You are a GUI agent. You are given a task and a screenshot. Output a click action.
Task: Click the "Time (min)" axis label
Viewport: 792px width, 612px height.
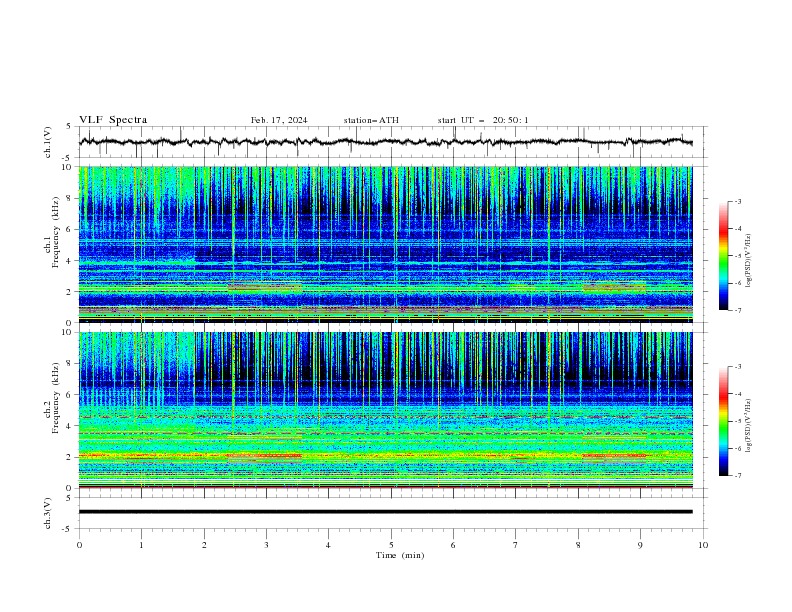click(400, 555)
